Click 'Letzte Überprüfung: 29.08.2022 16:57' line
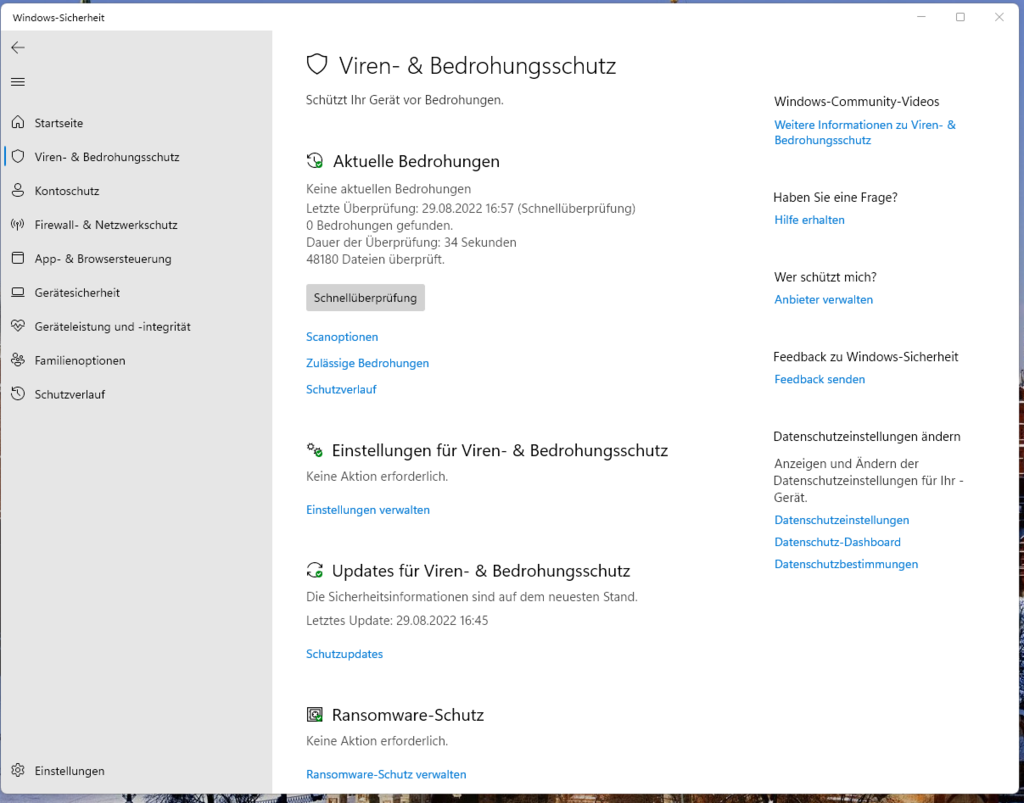Image resolution: width=1024 pixels, height=803 pixels. [x=470, y=208]
